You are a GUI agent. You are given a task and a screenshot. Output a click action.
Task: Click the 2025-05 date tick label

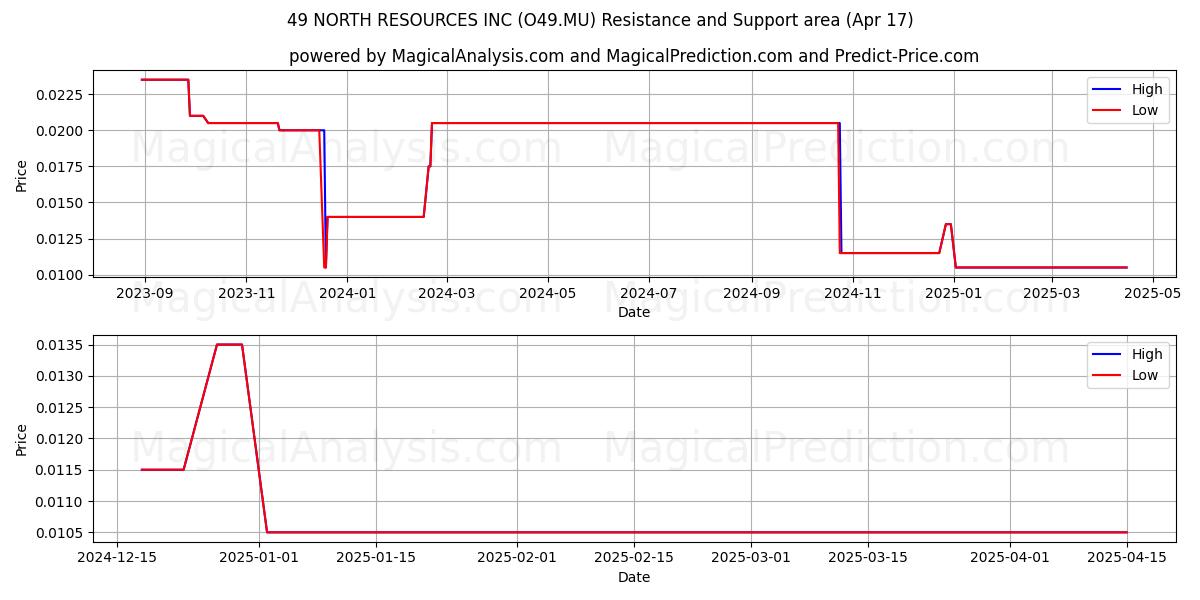(1153, 293)
